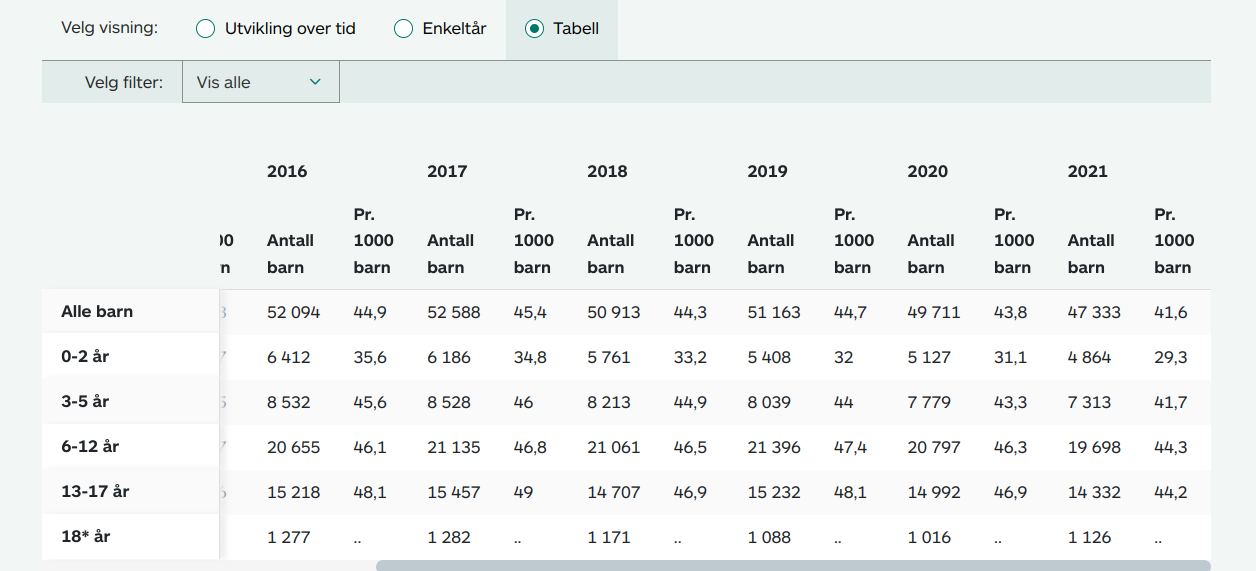
Task: Click the cell with value 21 396
Action: coord(773,447)
